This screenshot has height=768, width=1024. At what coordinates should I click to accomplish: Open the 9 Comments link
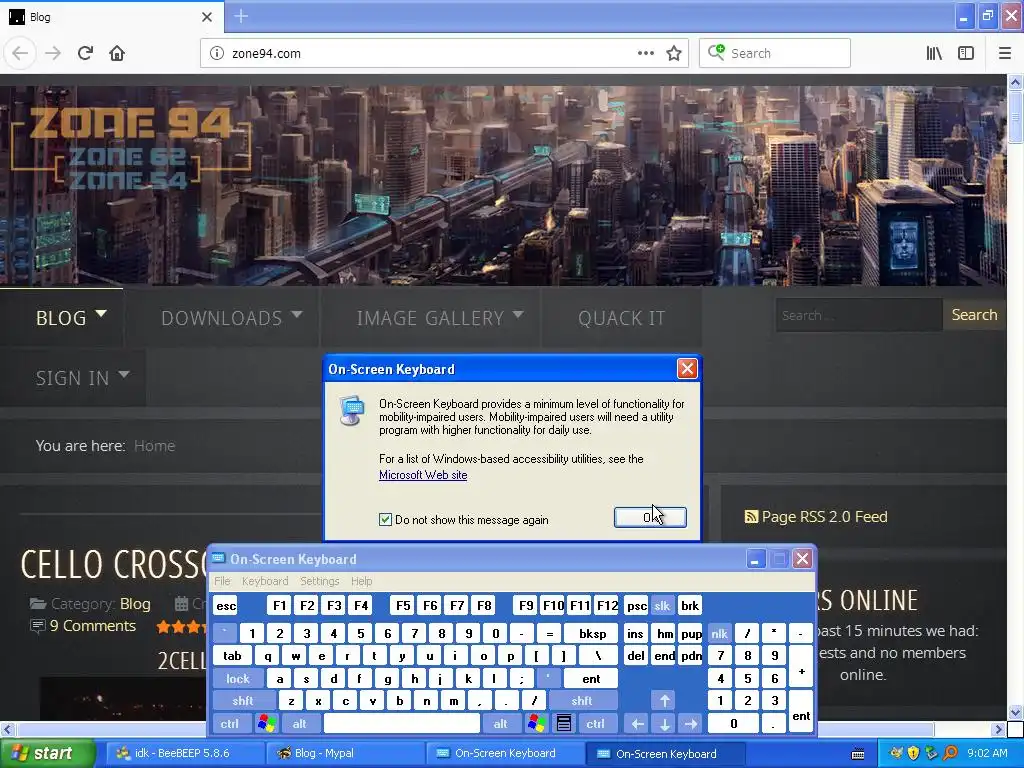point(93,626)
